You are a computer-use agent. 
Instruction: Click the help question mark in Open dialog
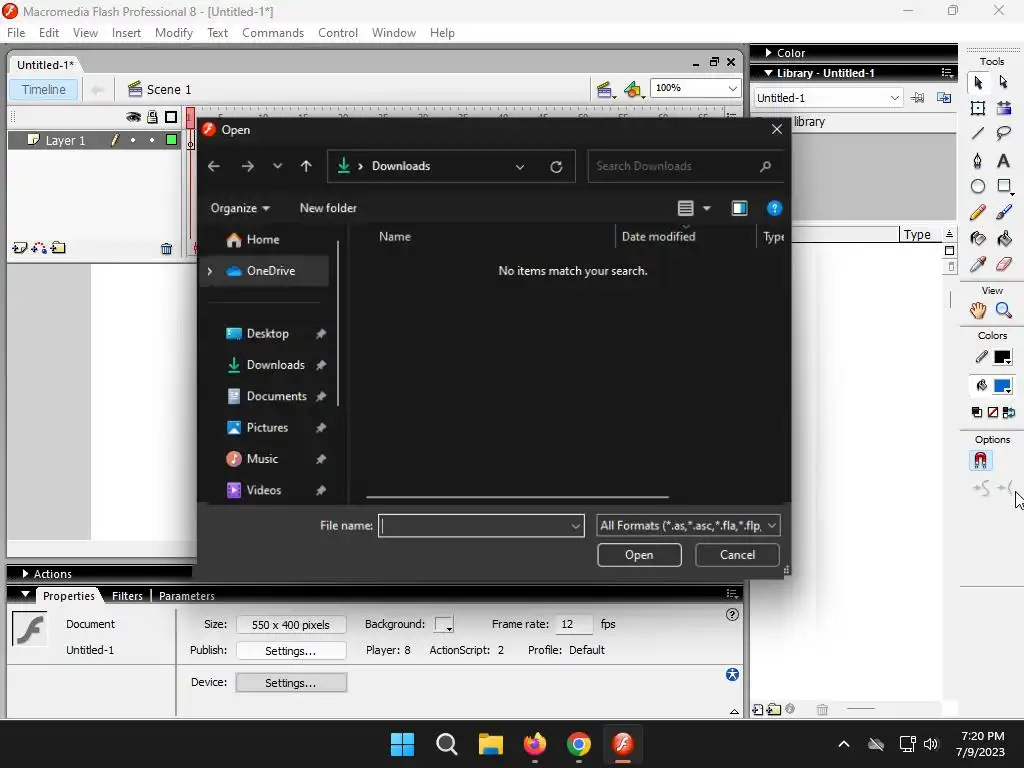[x=774, y=208]
